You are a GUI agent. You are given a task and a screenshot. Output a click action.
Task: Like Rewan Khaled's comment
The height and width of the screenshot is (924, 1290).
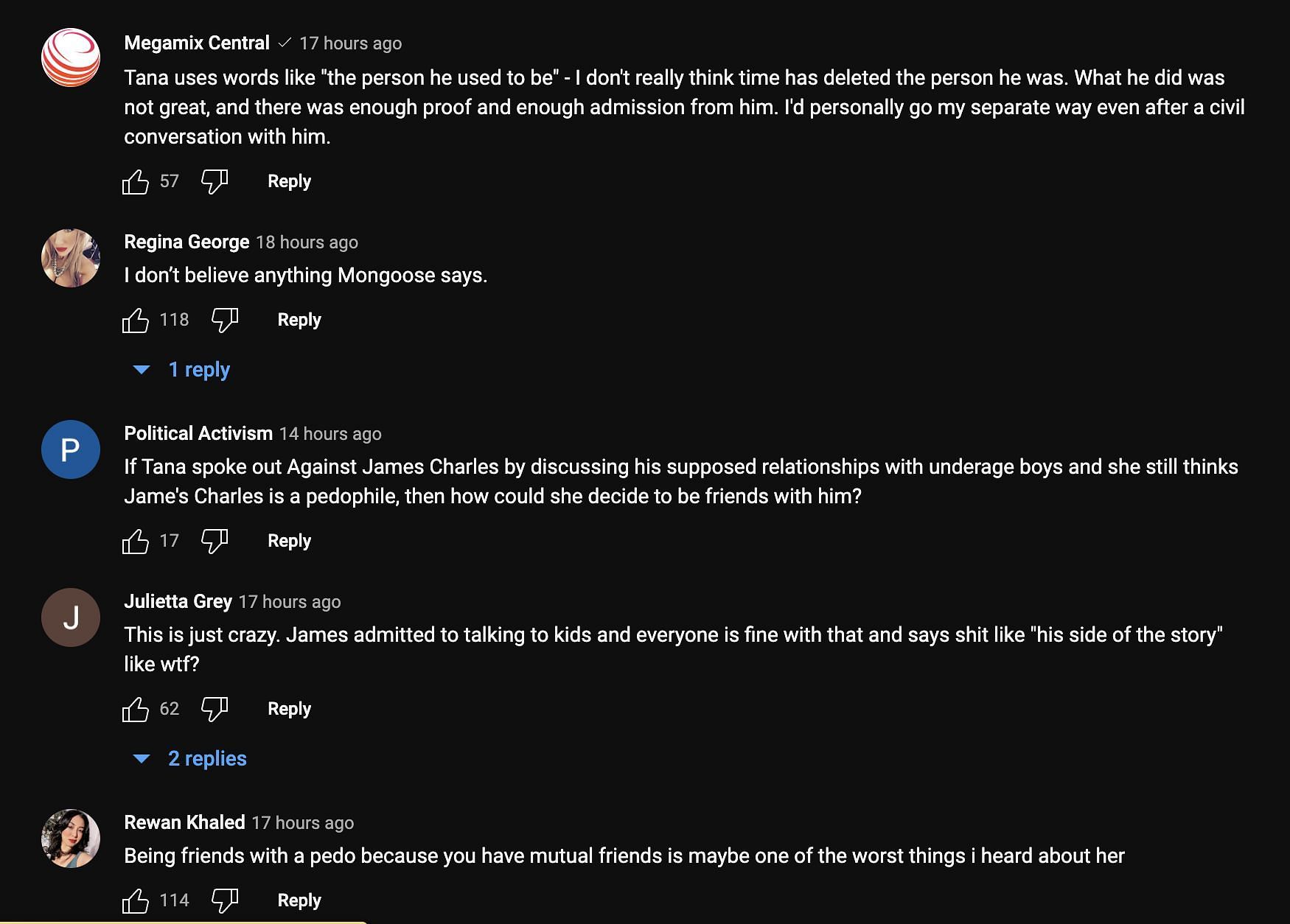(x=136, y=900)
